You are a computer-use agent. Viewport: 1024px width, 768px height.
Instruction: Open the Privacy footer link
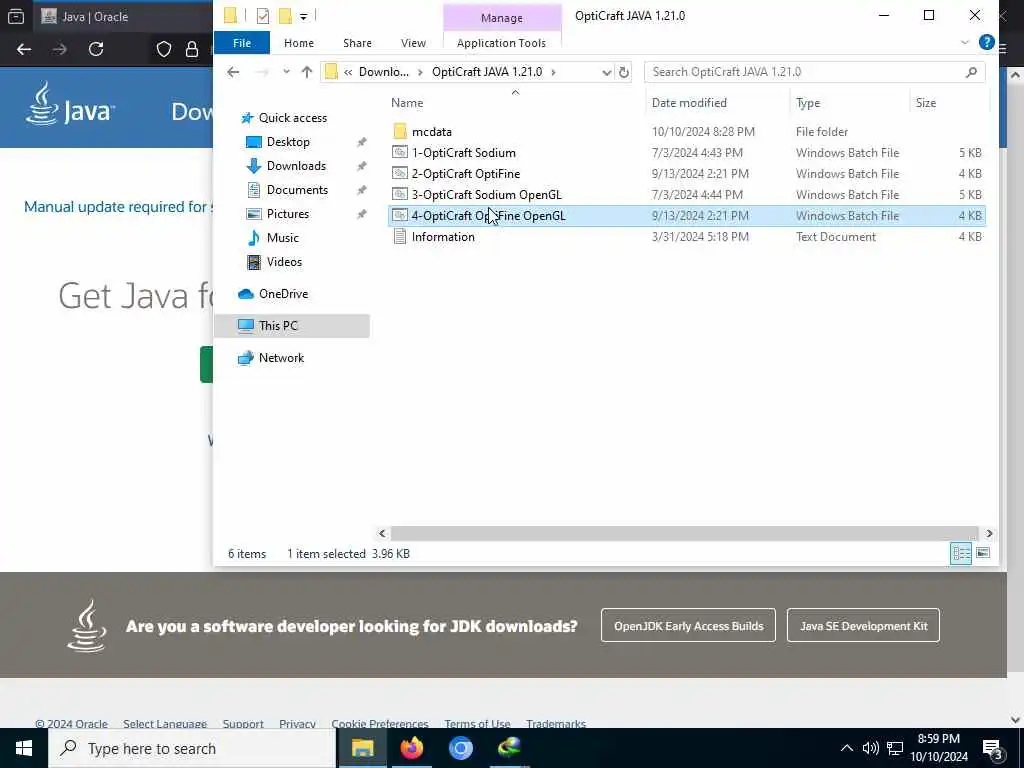coord(297,723)
